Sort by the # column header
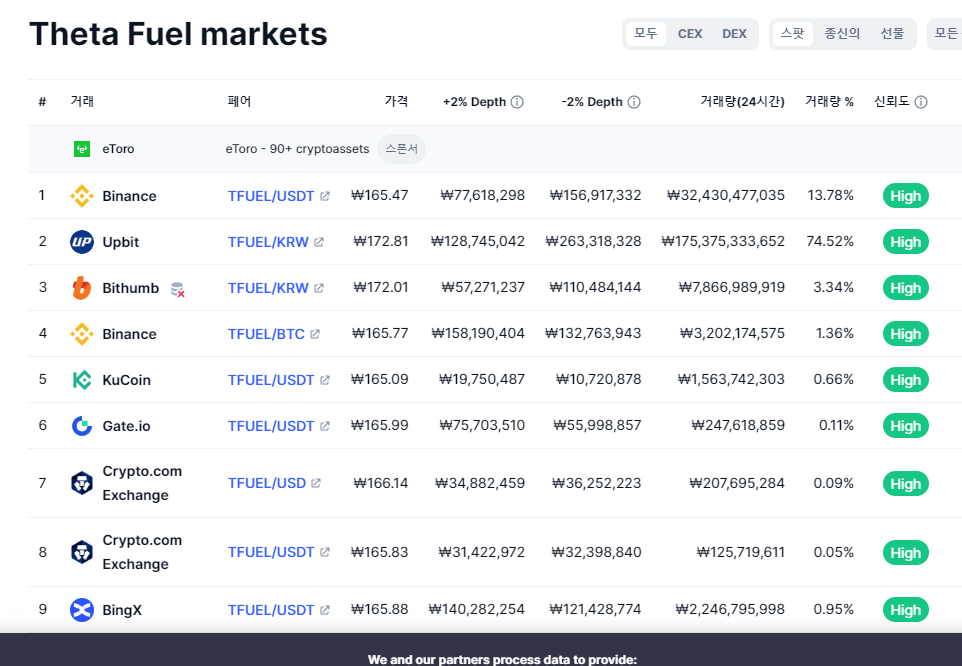Image resolution: width=962 pixels, height=666 pixels. (42, 102)
